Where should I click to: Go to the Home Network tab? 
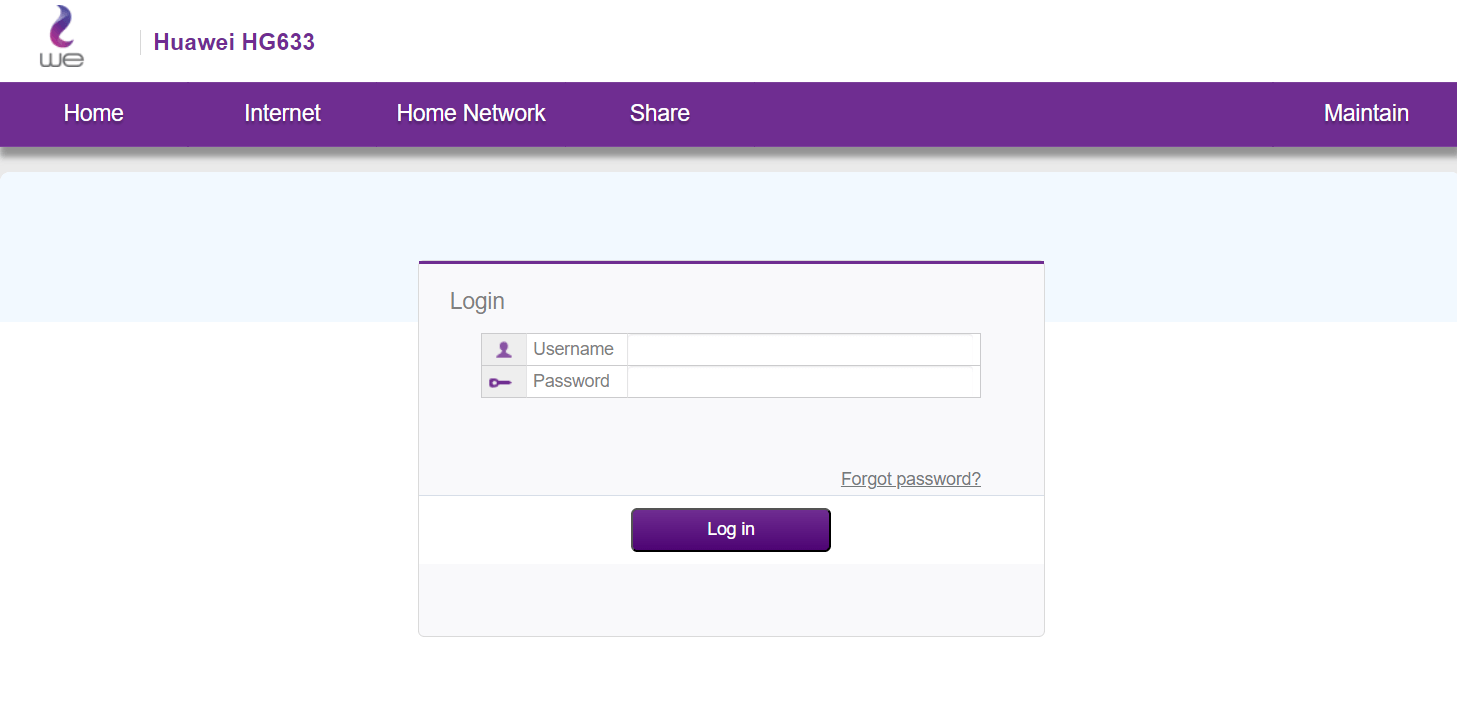(x=470, y=114)
